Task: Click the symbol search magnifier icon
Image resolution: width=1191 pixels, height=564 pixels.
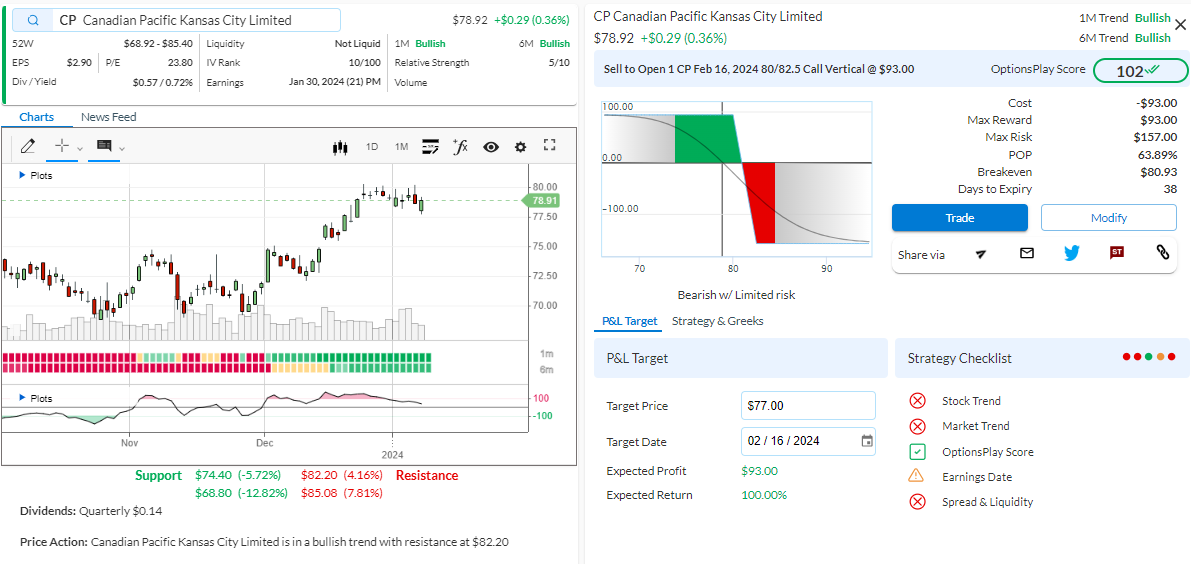Action: pyautogui.click(x=33, y=20)
